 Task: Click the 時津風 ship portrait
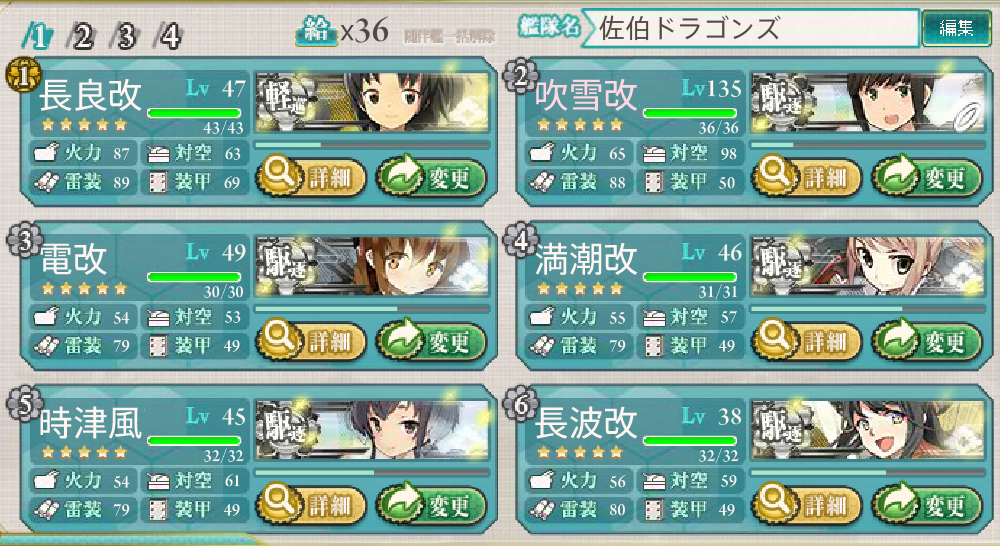(x=372, y=431)
